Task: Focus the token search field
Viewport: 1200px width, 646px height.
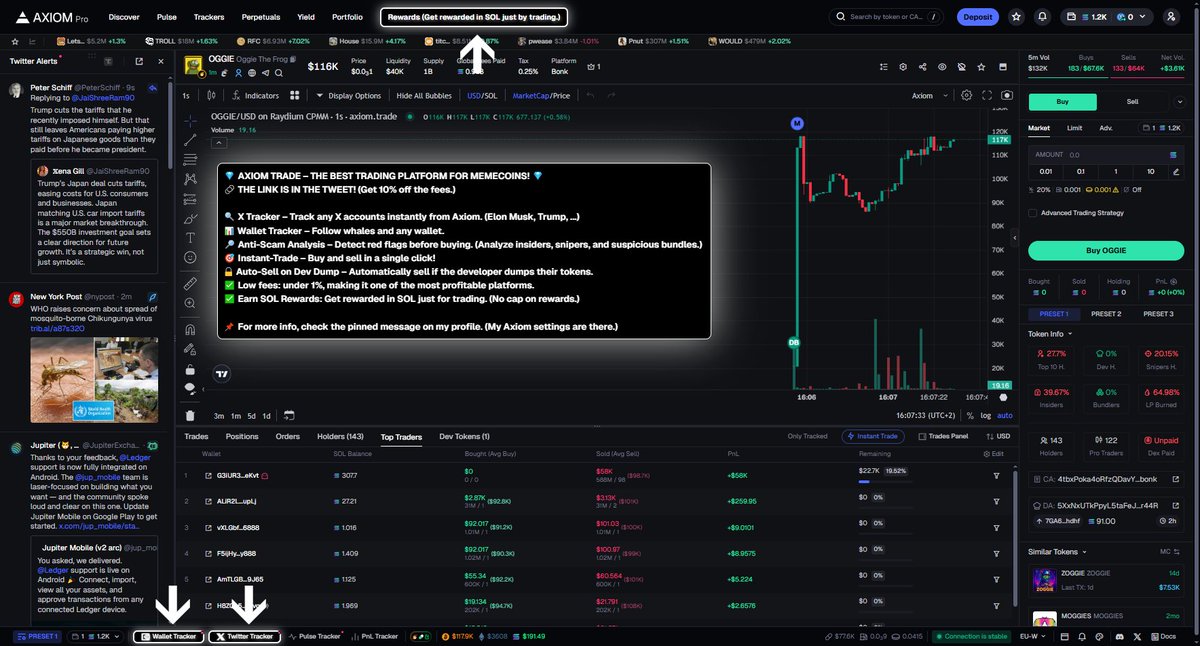Action: coord(888,17)
